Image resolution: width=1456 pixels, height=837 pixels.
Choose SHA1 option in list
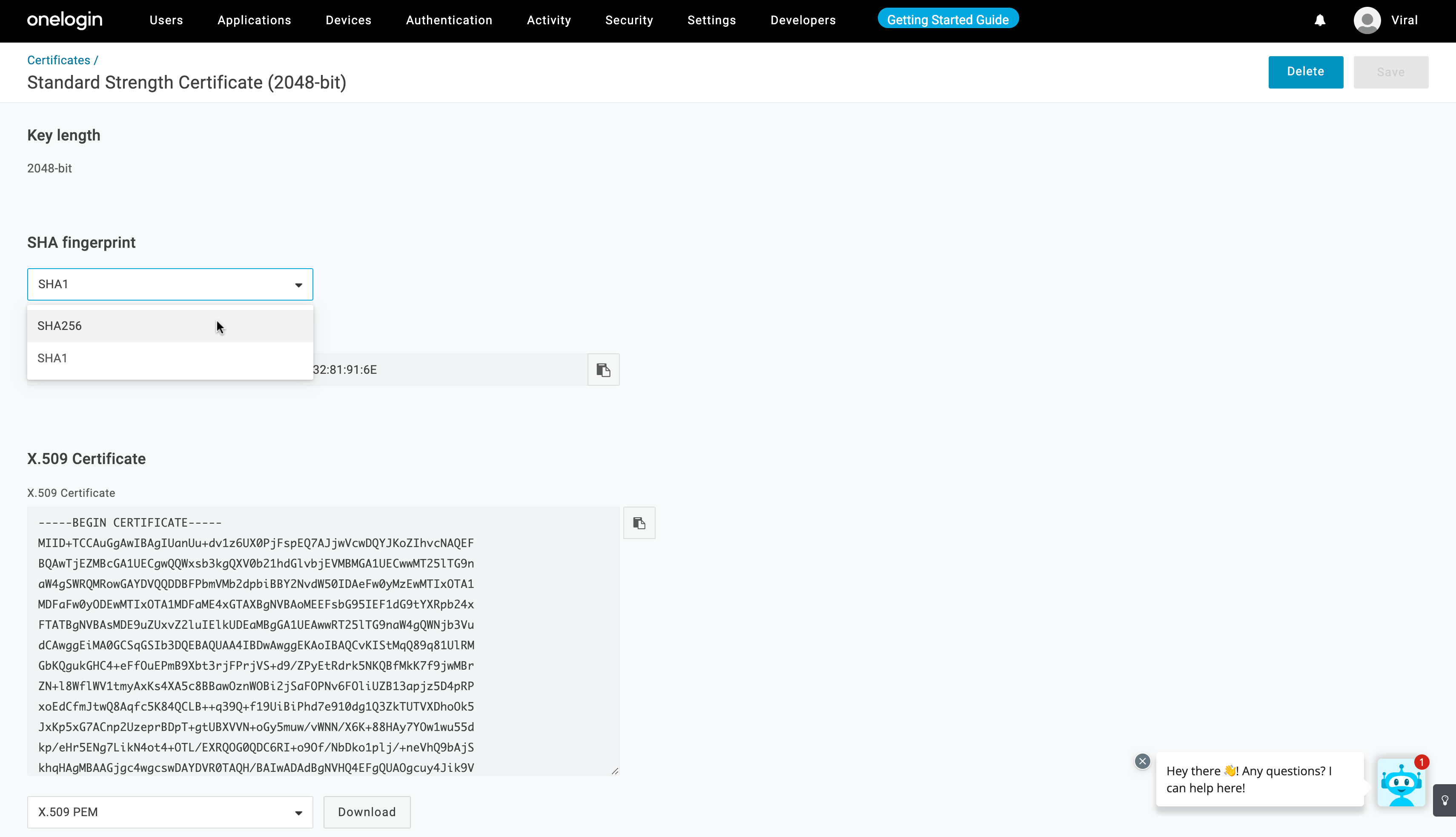[52, 358]
